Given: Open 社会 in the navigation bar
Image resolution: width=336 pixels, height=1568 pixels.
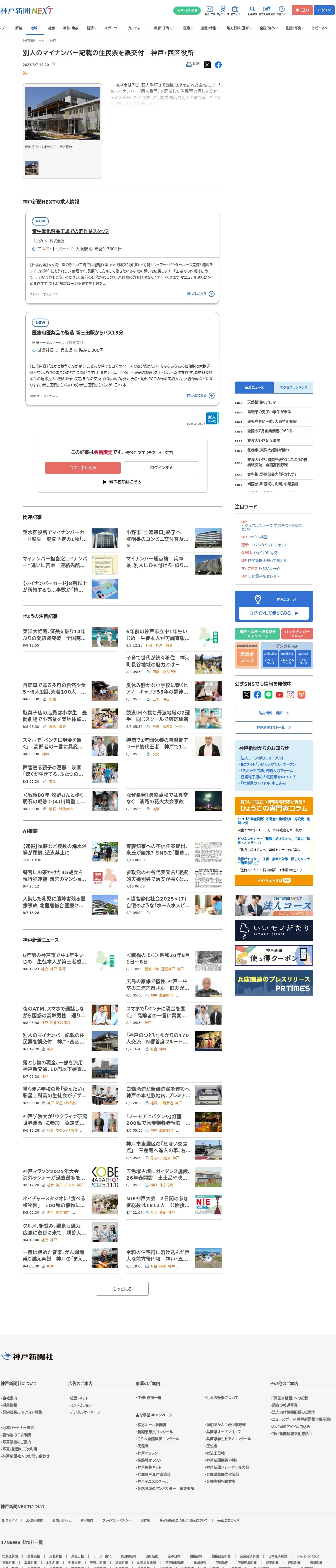Looking at the screenshot, I should (x=51, y=28).
